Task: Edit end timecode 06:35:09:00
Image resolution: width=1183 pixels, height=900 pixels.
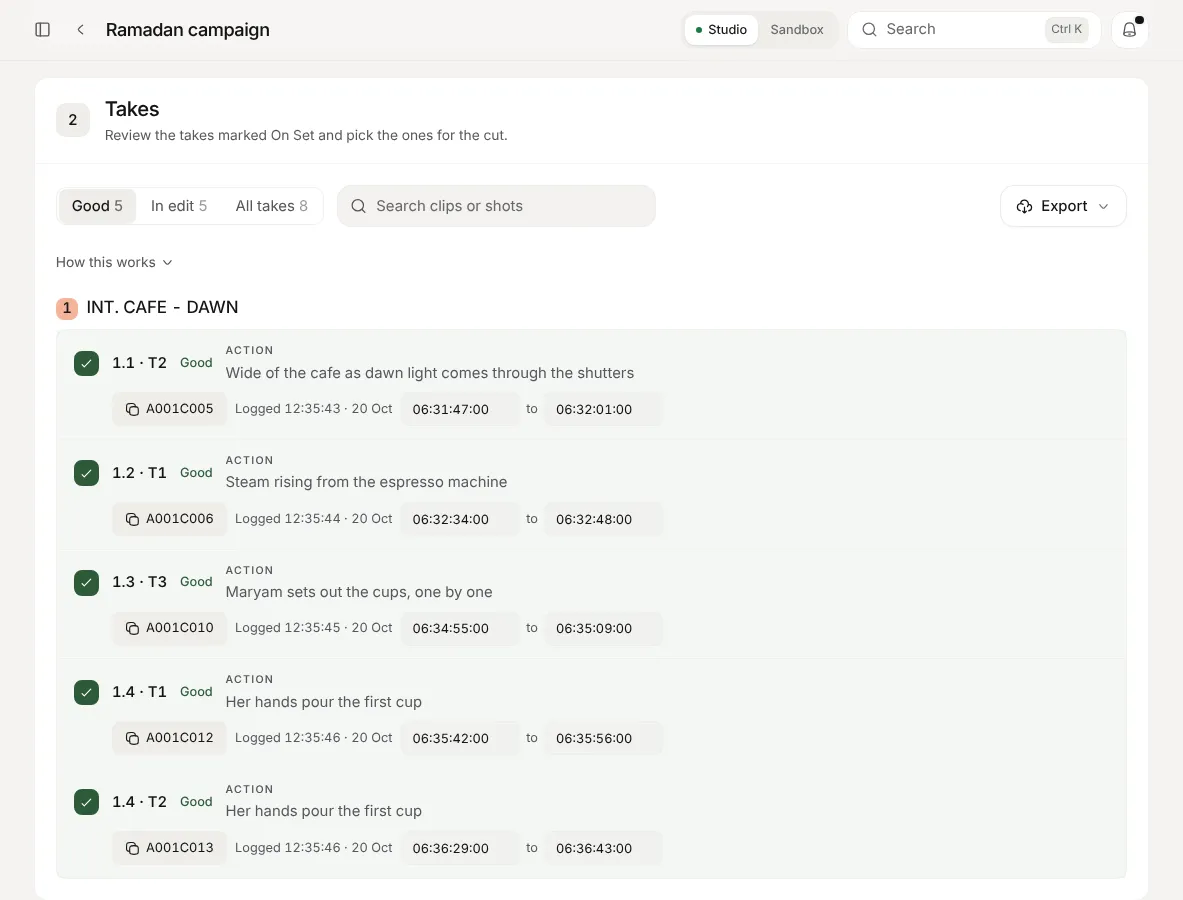Action: coord(603,628)
